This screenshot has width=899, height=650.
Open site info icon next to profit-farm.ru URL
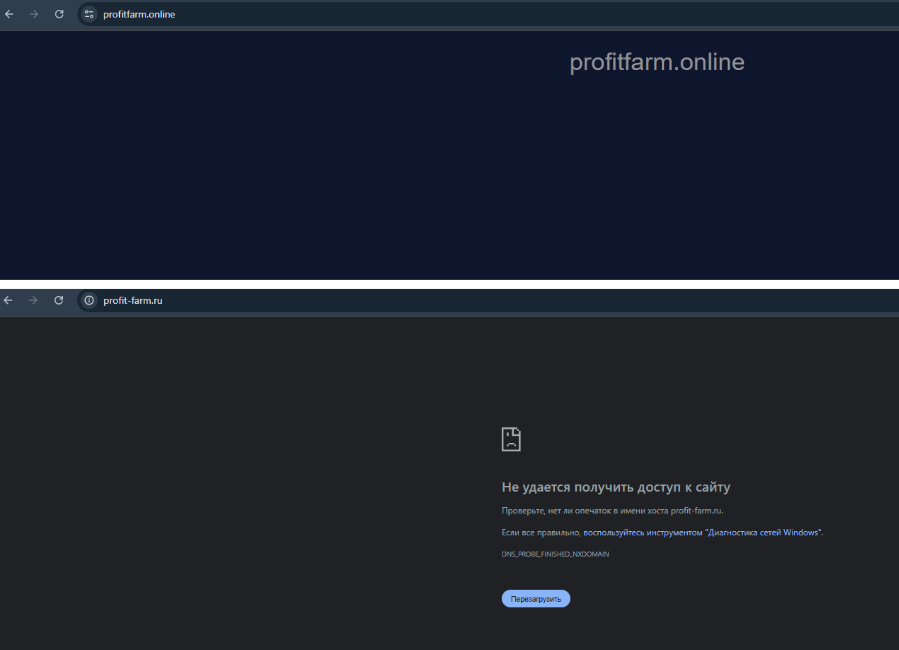tap(89, 300)
